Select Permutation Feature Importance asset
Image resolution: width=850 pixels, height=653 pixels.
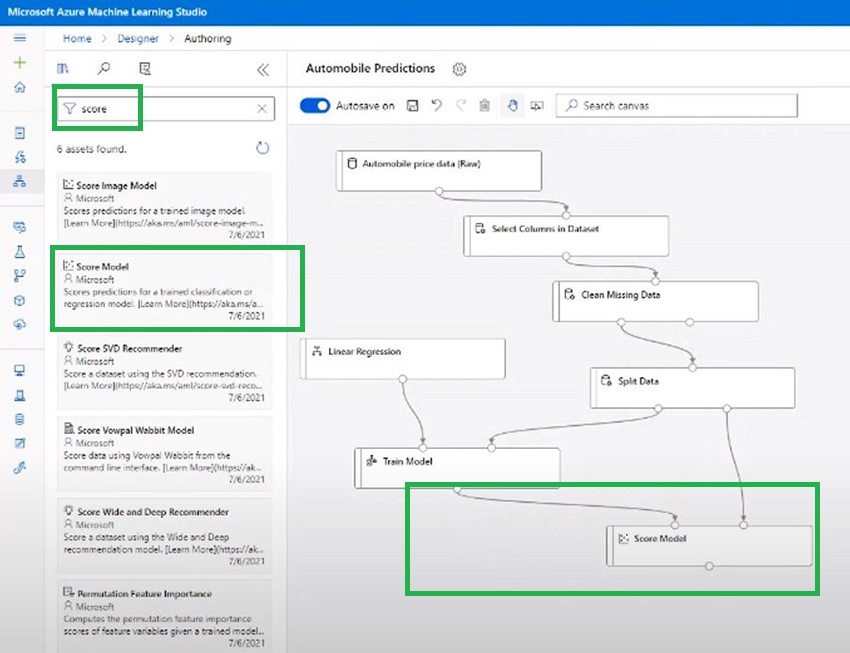click(165, 616)
